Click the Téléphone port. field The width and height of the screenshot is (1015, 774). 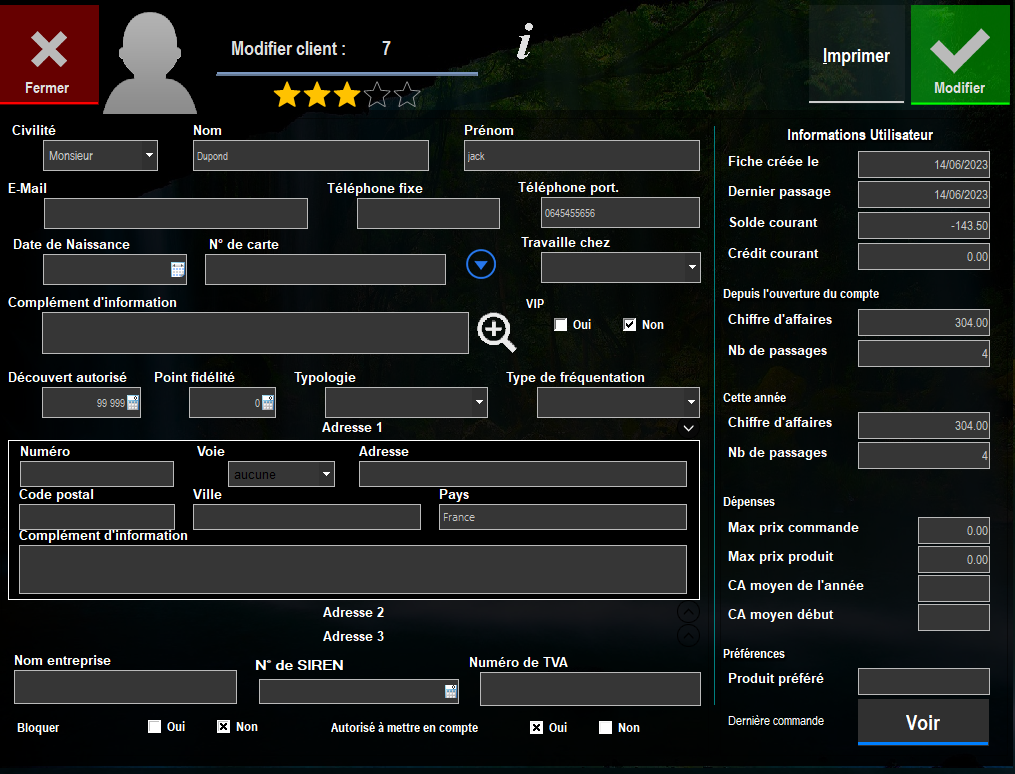620,213
